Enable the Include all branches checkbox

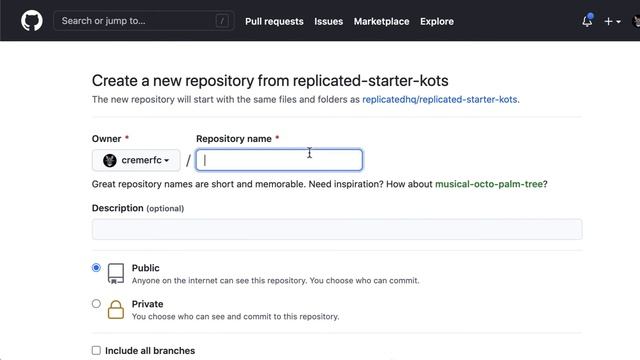coord(96,351)
